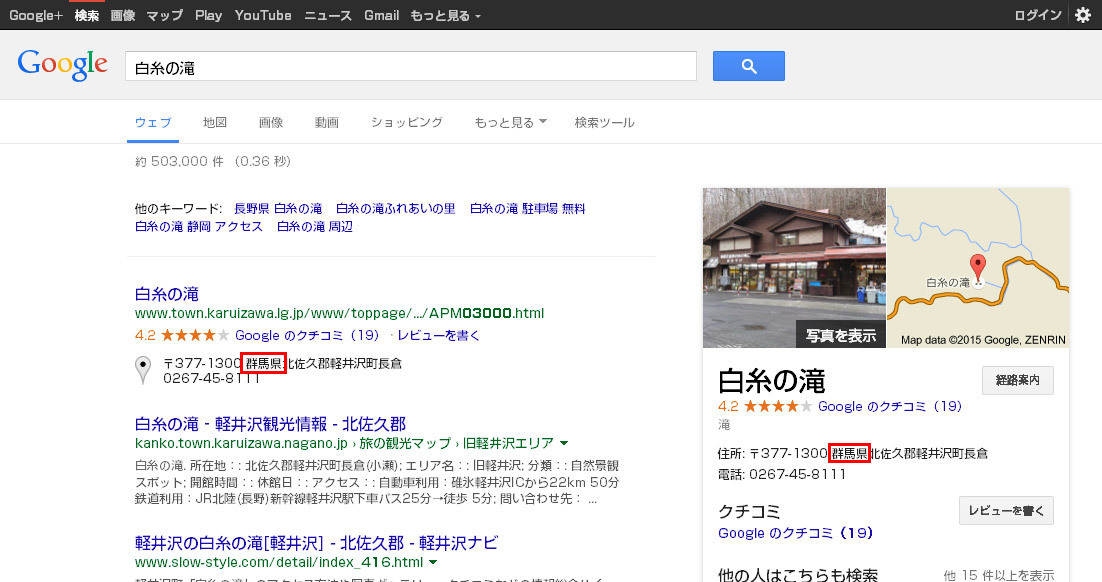Viewport: 1102px width, 582px height.
Task: Click related keyword 白糸の滝 静岡 アクセス
Action: tap(199, 226)
